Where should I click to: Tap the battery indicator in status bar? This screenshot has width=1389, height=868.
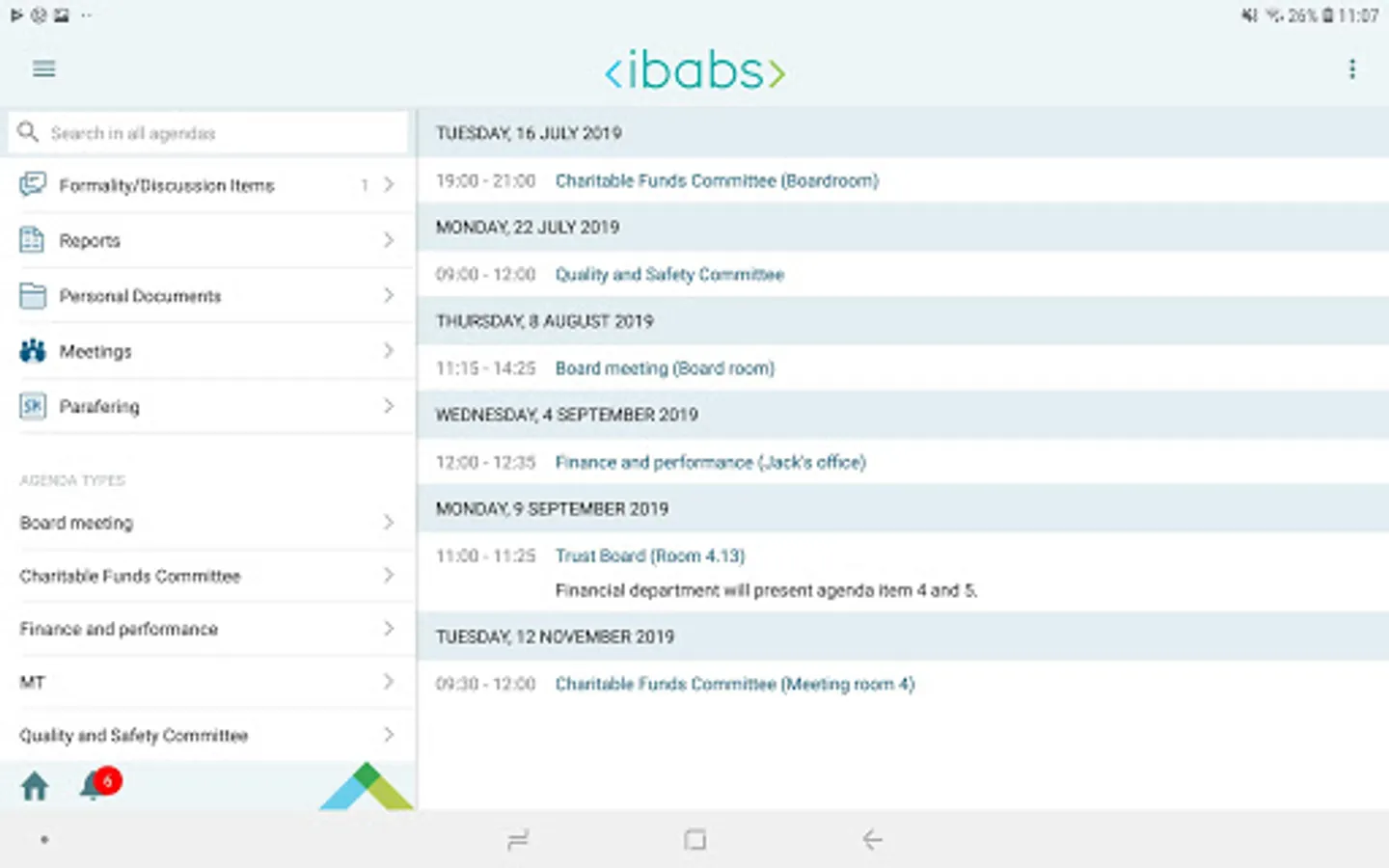pos(1328,15)
